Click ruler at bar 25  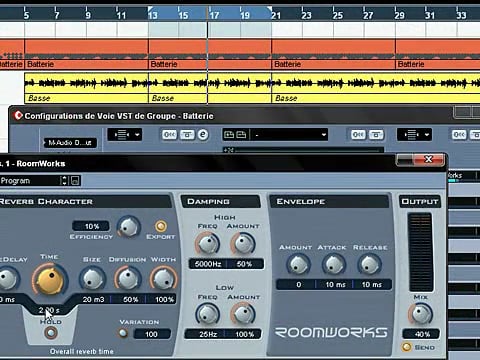[x=337, y=15]
